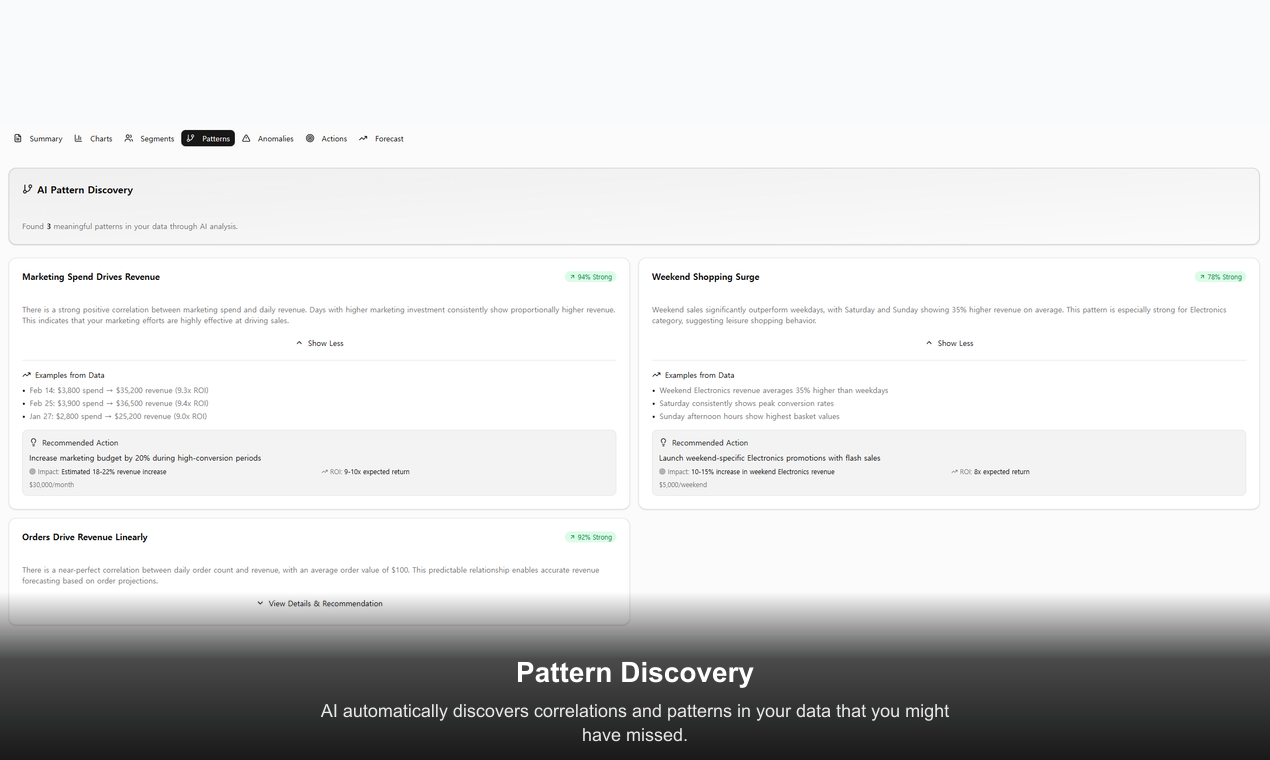Select the Segments people icon
Viewport: 1270px width, 760px height.
click(128, 138)
